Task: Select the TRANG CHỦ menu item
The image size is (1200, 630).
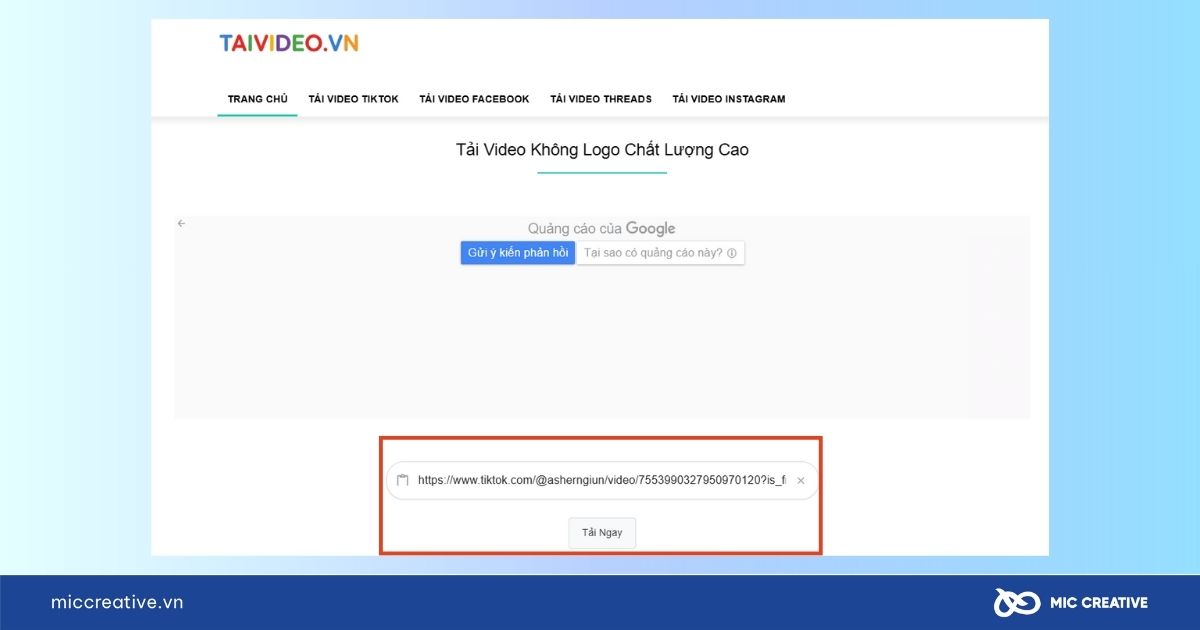Action: tap(257, 99)
